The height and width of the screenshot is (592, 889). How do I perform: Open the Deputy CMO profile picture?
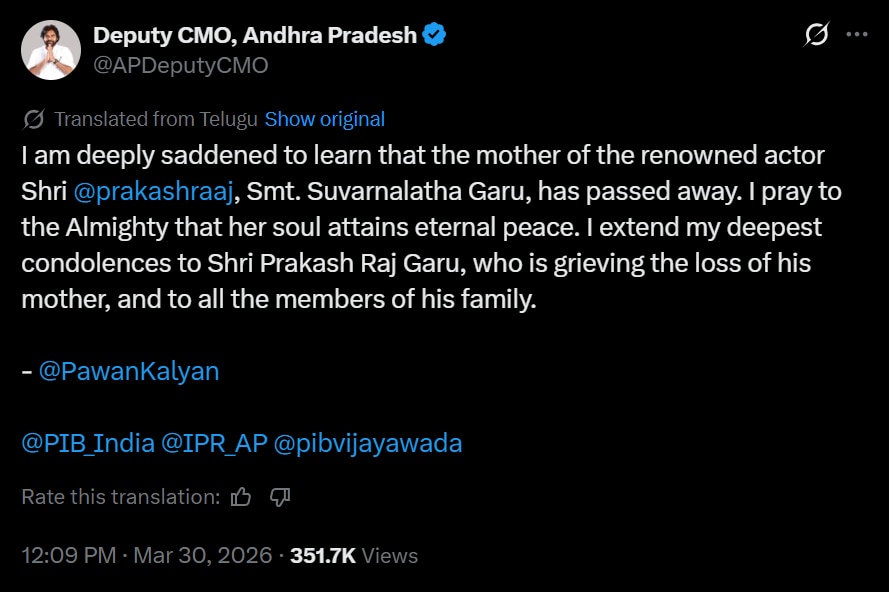pos(50,50)
